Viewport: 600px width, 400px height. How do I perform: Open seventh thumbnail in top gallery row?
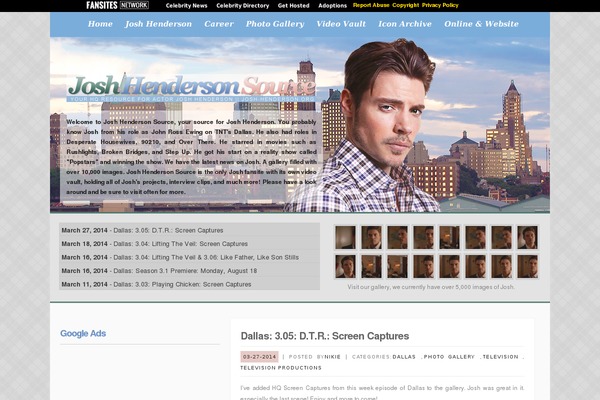502,237
